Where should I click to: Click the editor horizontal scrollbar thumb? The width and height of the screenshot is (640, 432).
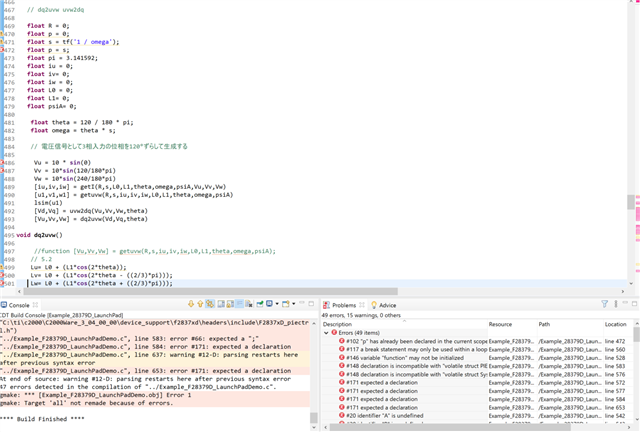(x=211, y=292)
